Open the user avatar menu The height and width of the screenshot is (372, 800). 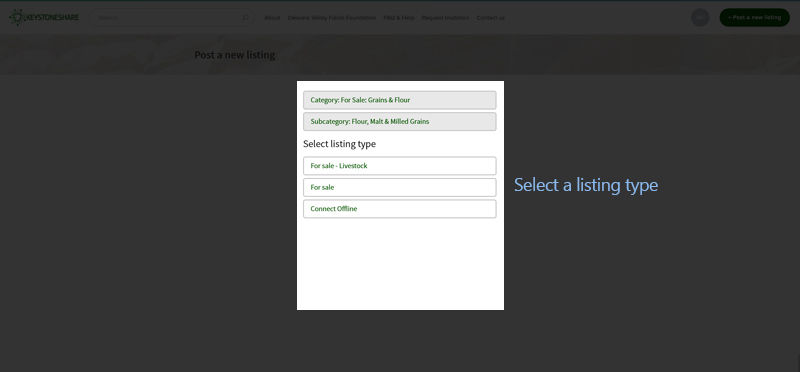pos(700,18)
